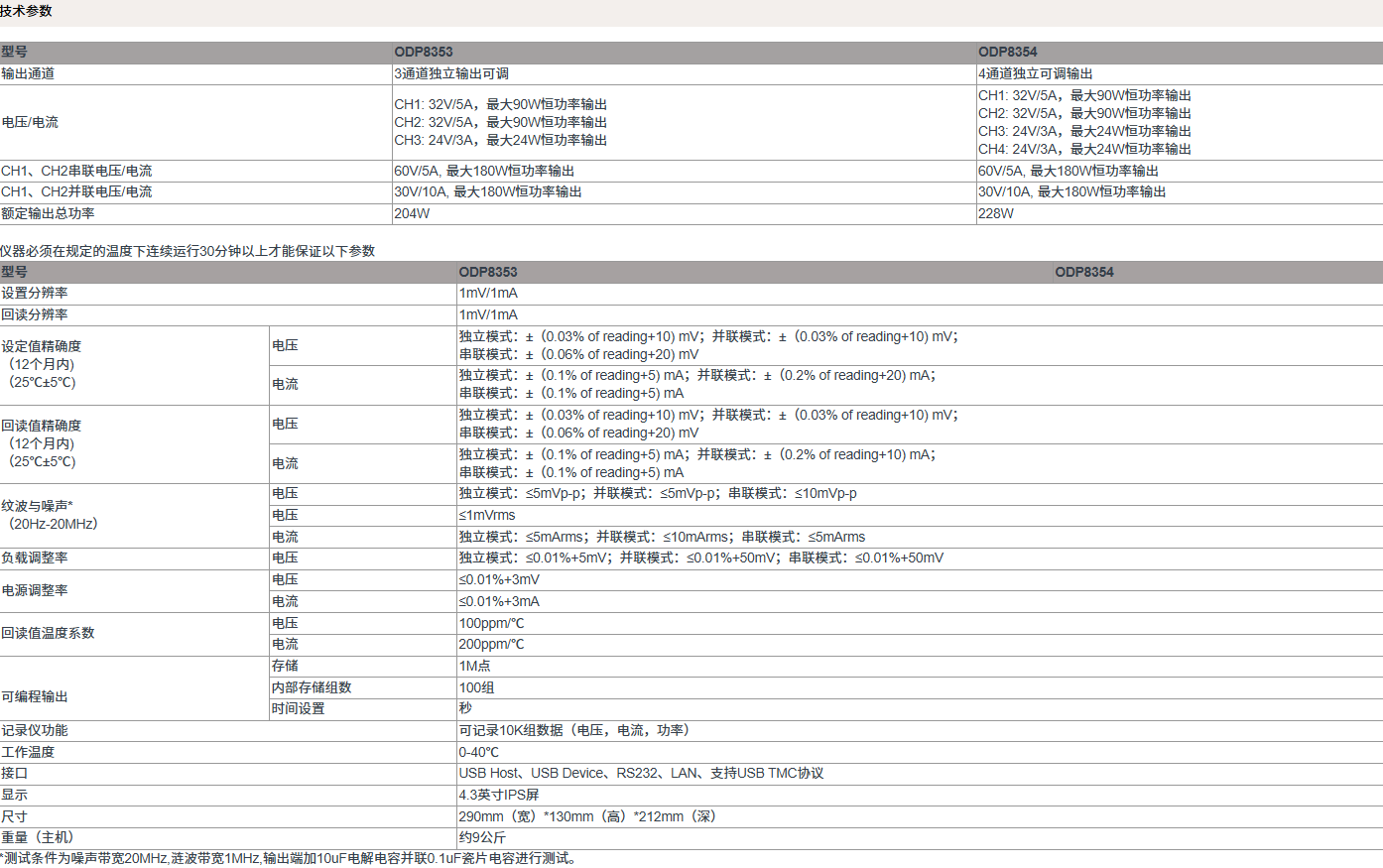
Task: Select the 可编程输出 label
Action: pyautogui.click(x=35, y=697)
